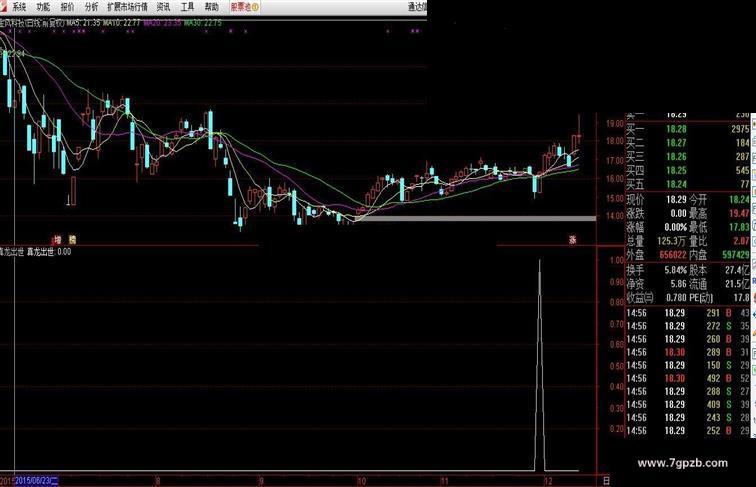Viewport: 756px width, 487px height.
Task: Select the 买四 row price 18.25
Action: point(676,170)
